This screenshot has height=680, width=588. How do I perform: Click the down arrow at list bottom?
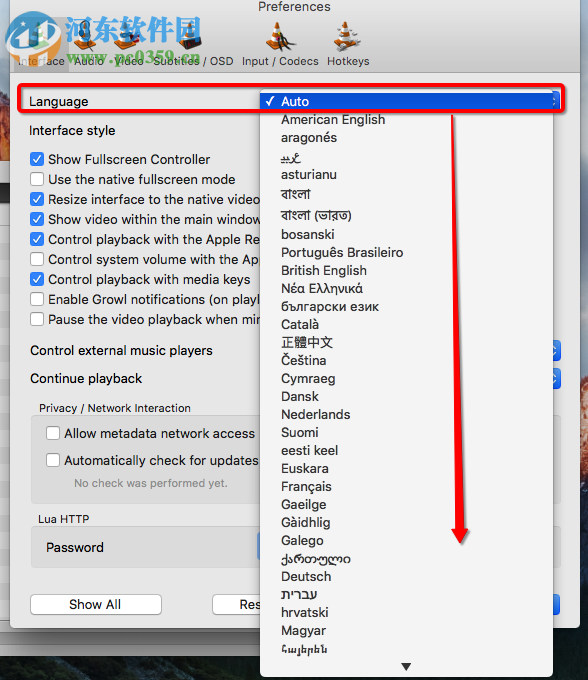coord(406,667)
